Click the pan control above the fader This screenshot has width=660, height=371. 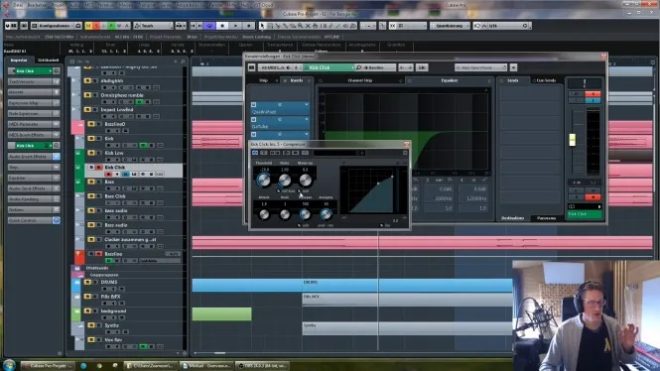(584, 83)
